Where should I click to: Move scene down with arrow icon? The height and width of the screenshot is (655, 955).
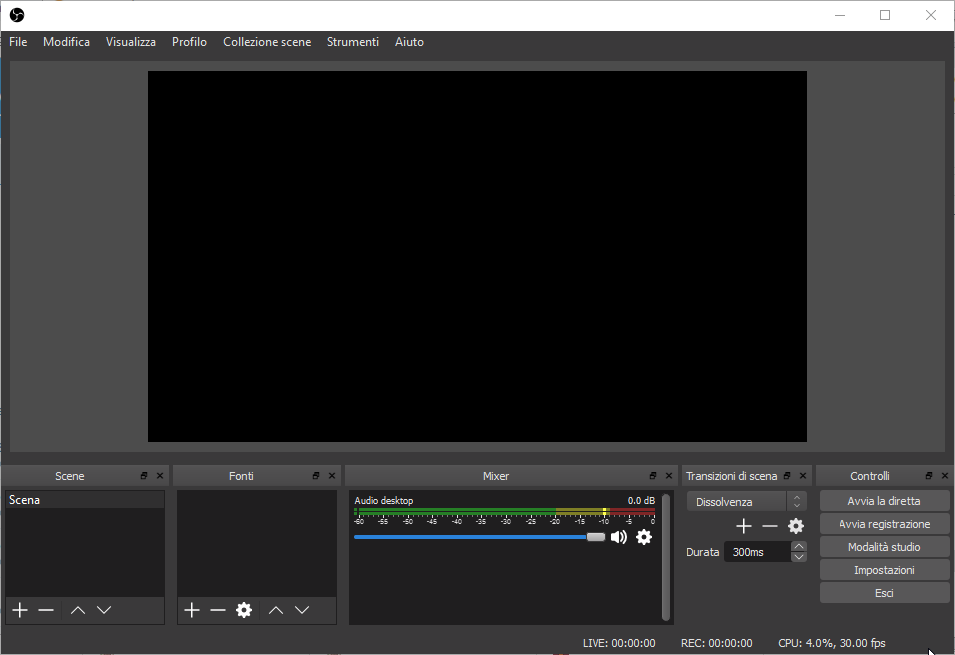[x=104, y=610]
